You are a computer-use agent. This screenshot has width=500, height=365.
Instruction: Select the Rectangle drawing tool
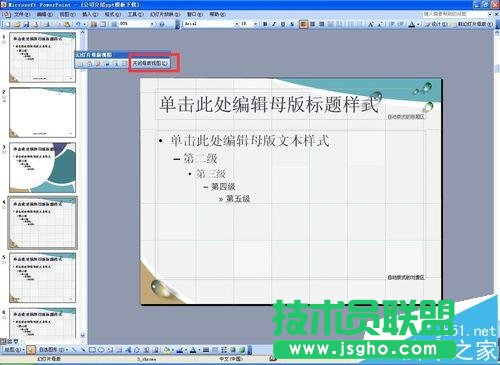[x=92, y=350]
